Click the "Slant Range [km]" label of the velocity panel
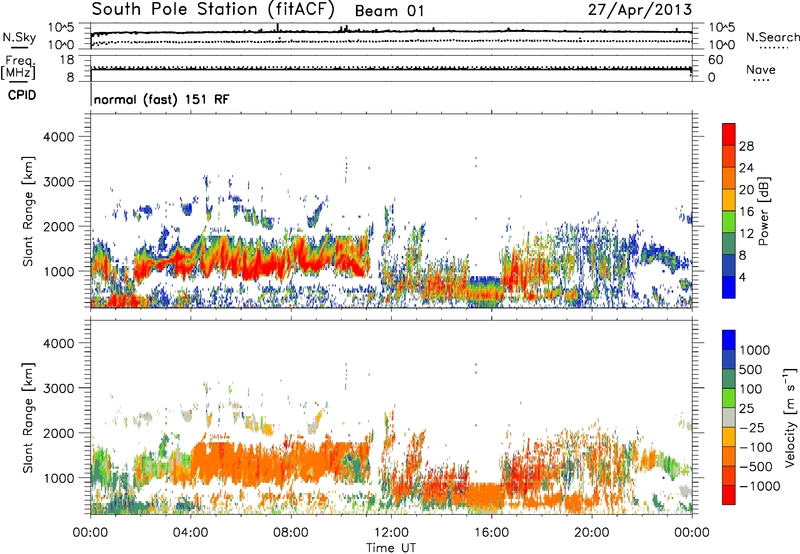The height and width of the screenshot is (554, 800). (x=28, y=417)
